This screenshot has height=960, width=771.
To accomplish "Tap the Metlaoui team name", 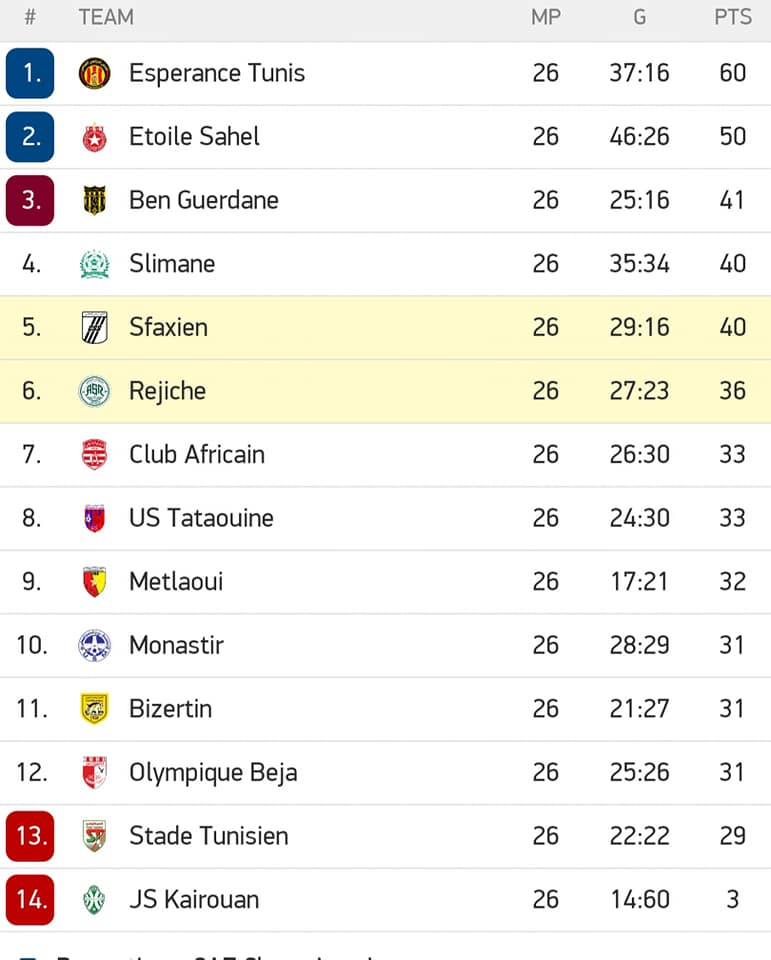I will click(x=176, y=582).
